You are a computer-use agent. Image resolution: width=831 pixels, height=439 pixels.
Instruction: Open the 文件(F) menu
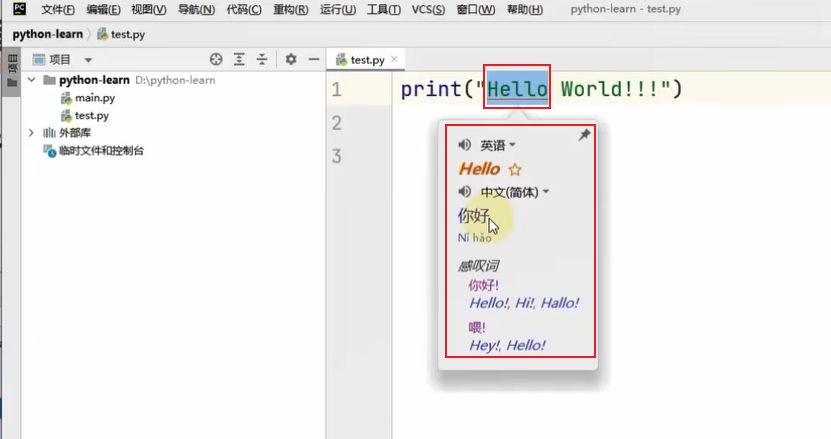(x=58, y=10)
